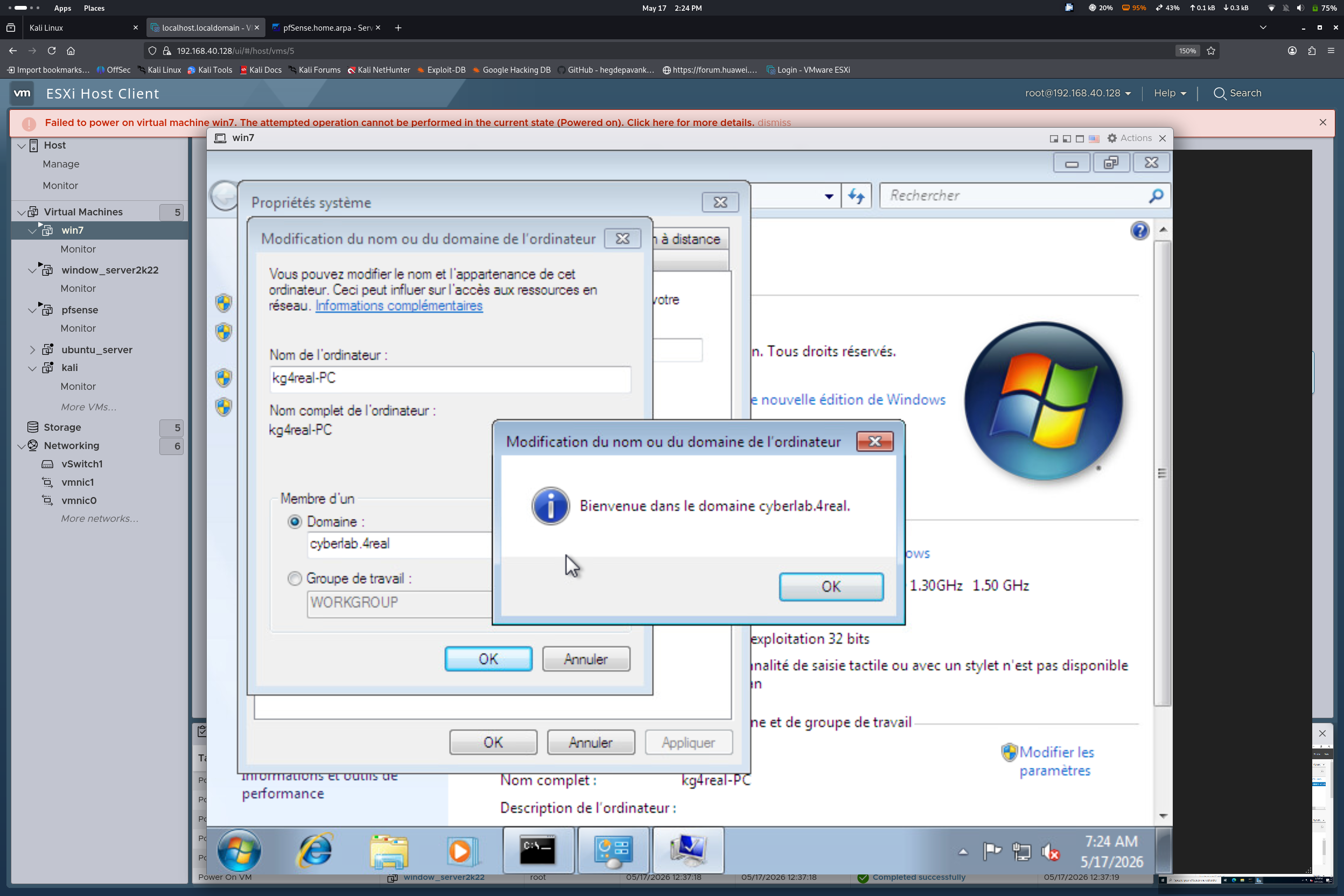
Task: Select the Groupe de travail radio button
Action: (295, 578)
